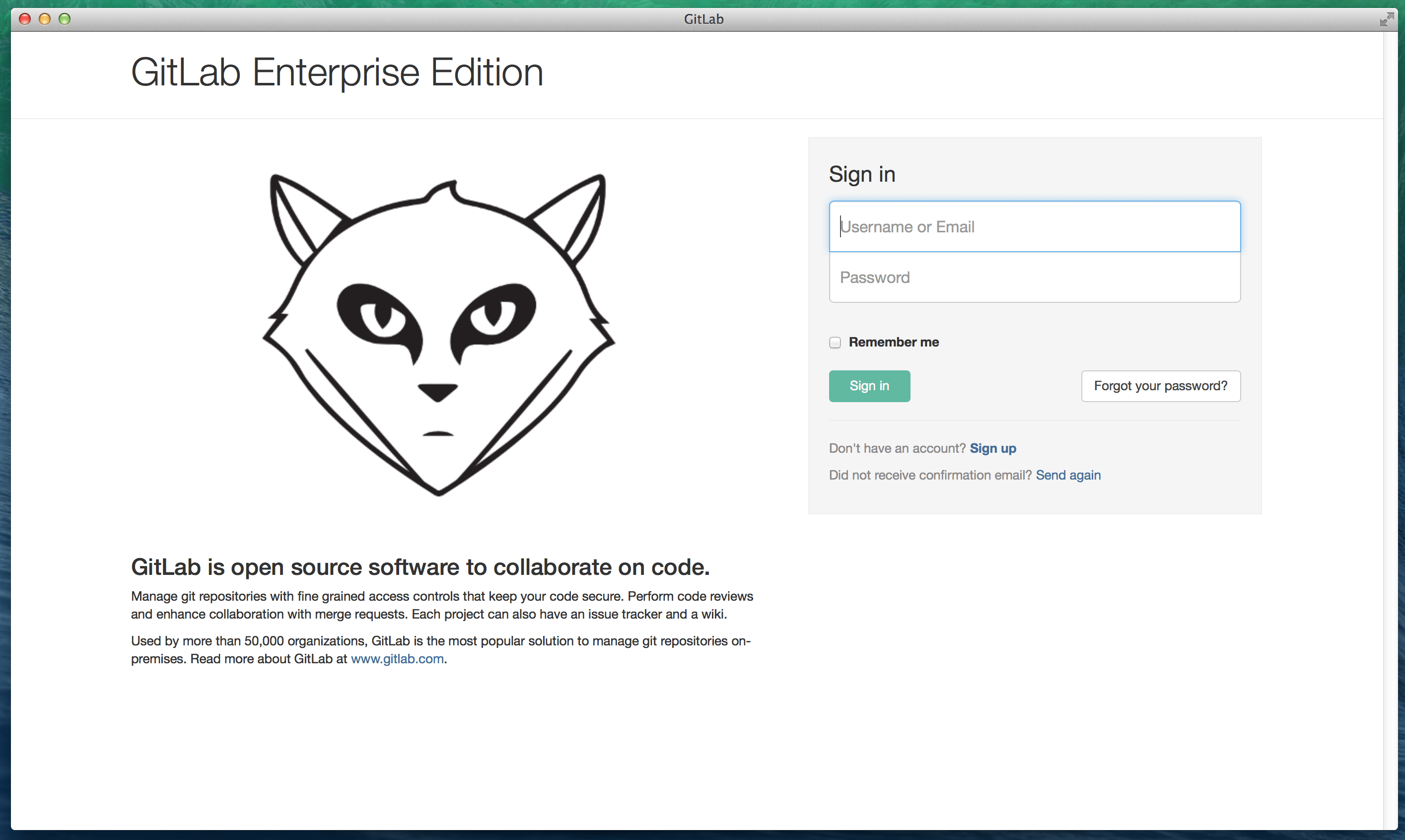Click Send again confirmation link
1405x840 pixels.
click(1067, 475)
